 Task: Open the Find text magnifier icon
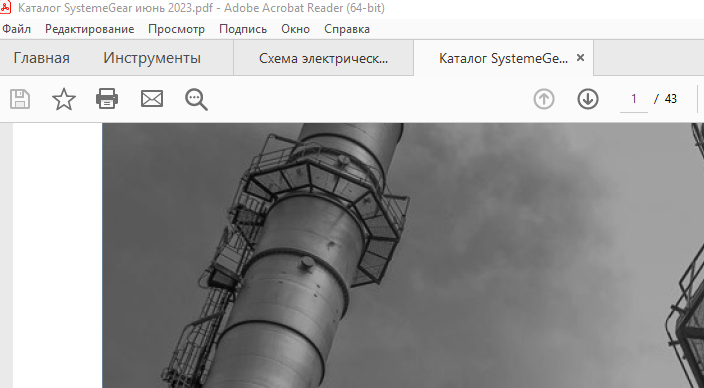[x=196, y=99]
